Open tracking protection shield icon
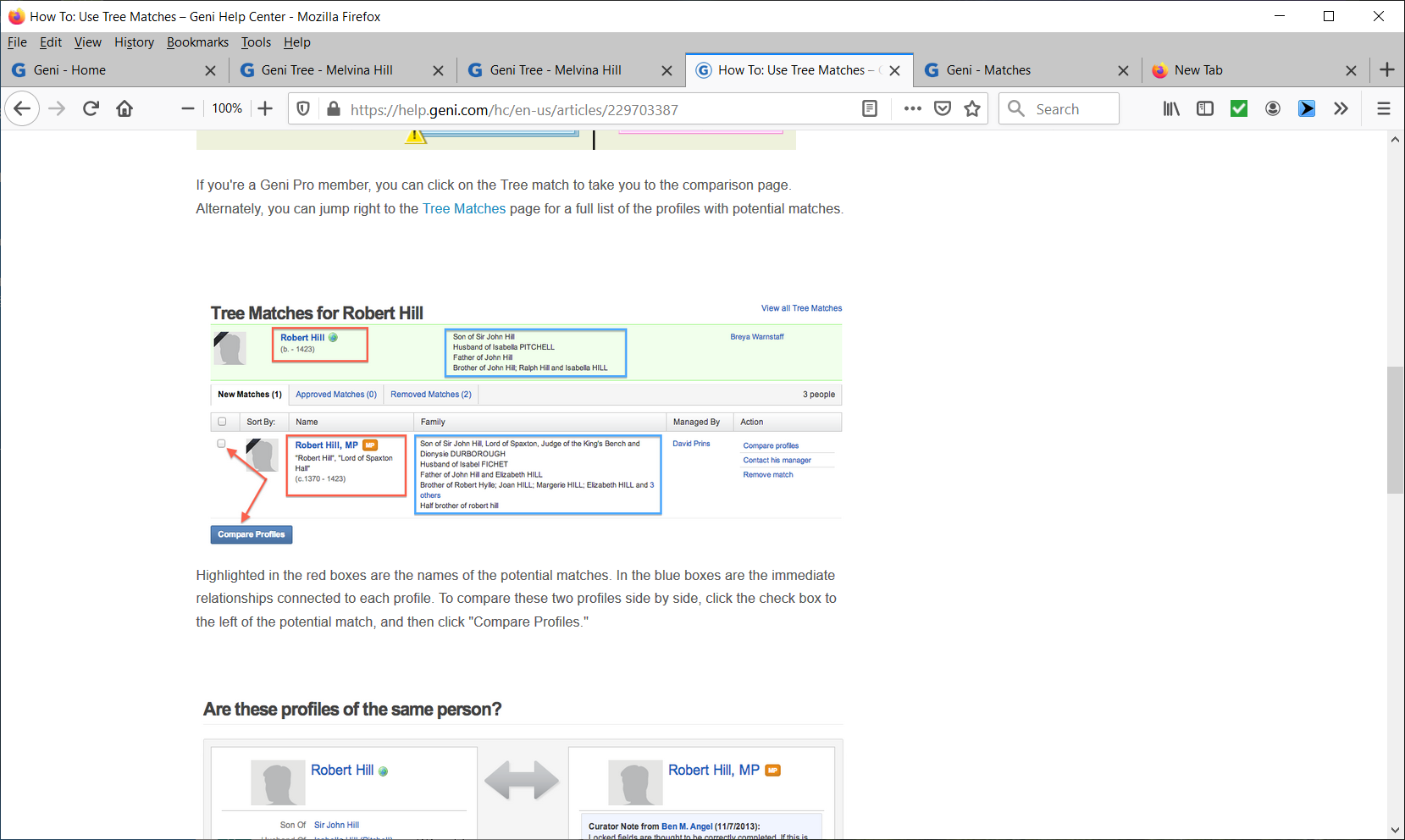1405x840 pixels. (x=303, y=108)
